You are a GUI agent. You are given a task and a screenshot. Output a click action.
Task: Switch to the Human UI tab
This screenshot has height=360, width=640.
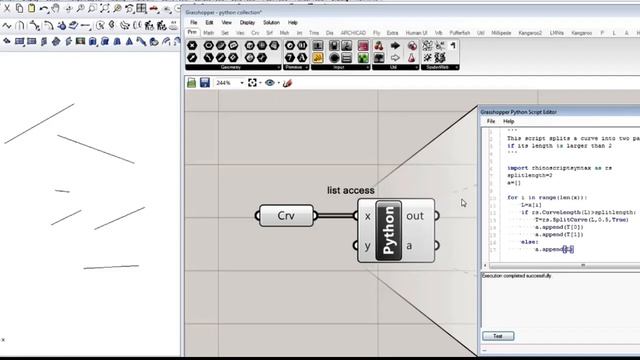[x=416, y=33]
